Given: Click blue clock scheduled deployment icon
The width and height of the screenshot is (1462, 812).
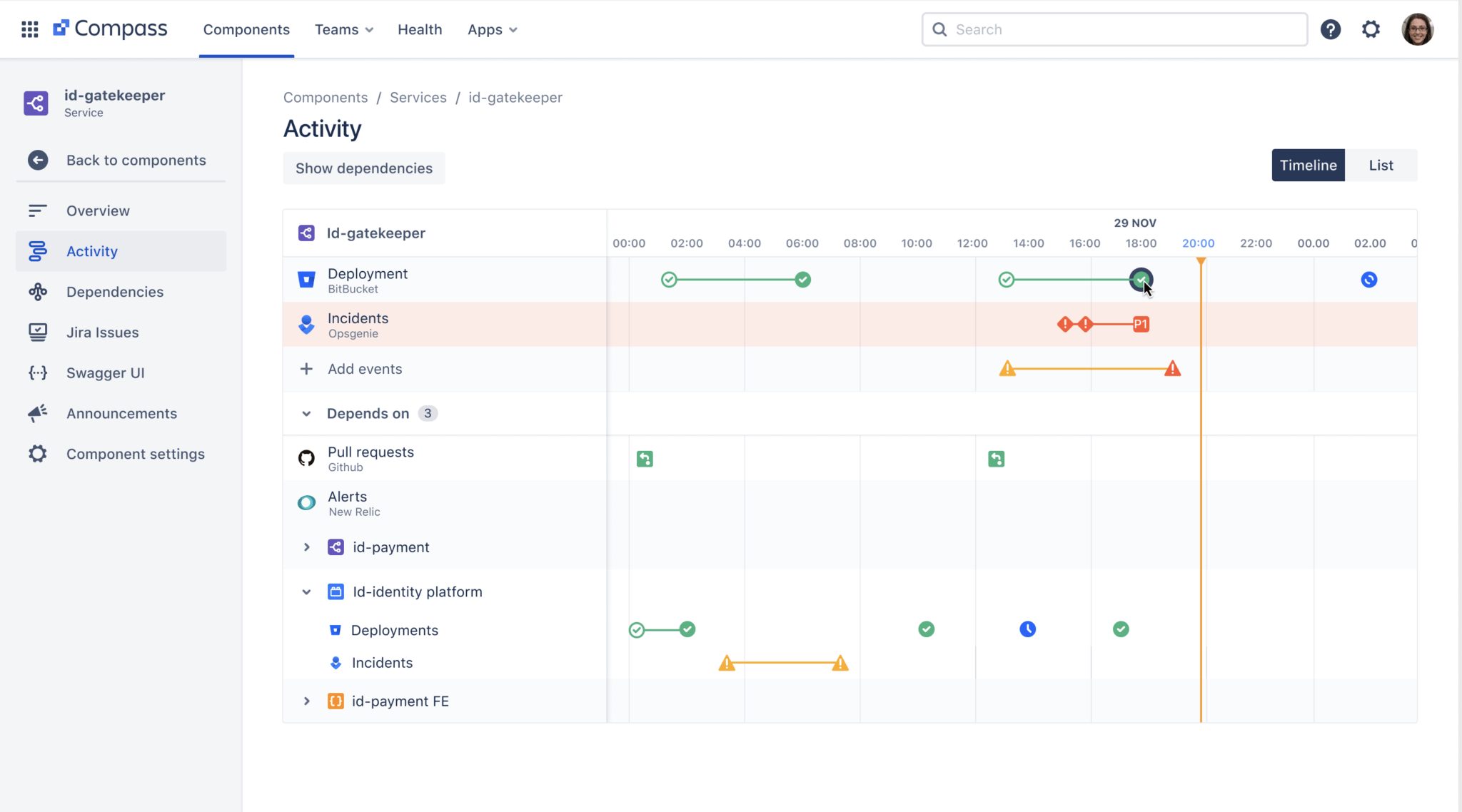Looking at the screenshot, I should [x=1027, y=629].
